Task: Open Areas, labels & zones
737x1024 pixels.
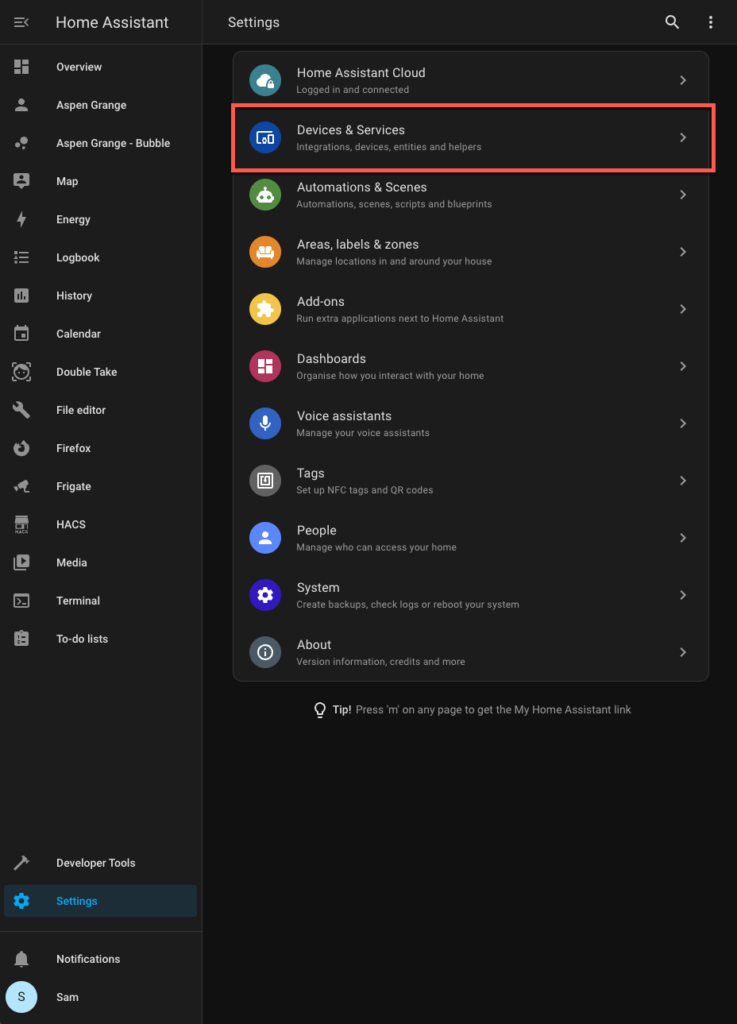Action: point(471,252)
